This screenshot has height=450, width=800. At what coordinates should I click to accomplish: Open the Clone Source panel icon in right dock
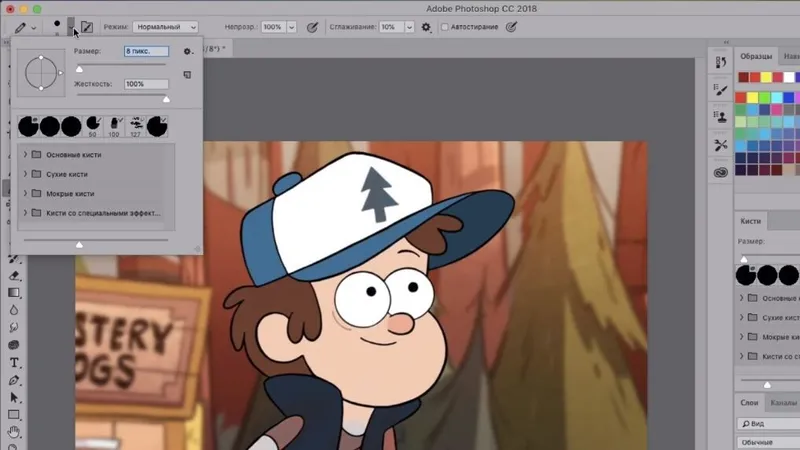click(720, 117)
